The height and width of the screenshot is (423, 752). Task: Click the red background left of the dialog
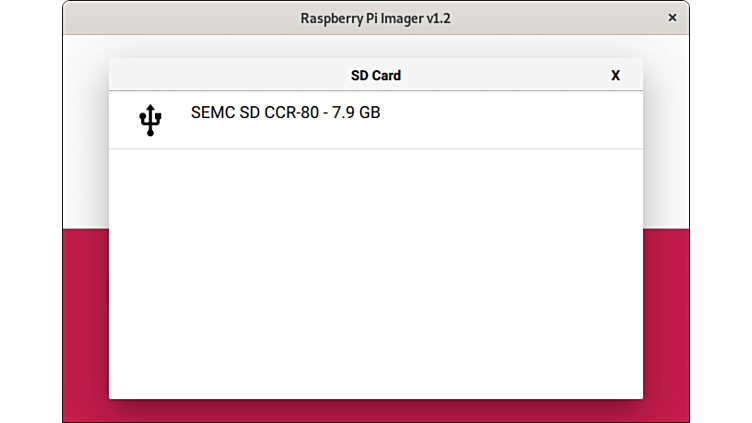point(86,320)
